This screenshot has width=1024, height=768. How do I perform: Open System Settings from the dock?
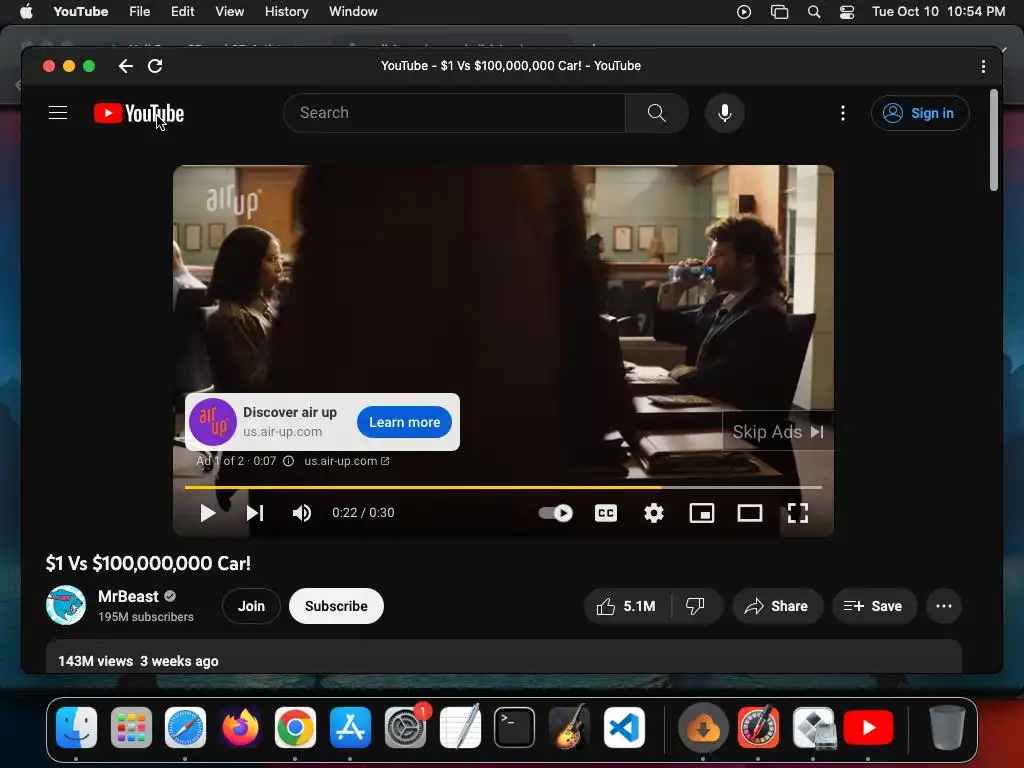(405, 728)
